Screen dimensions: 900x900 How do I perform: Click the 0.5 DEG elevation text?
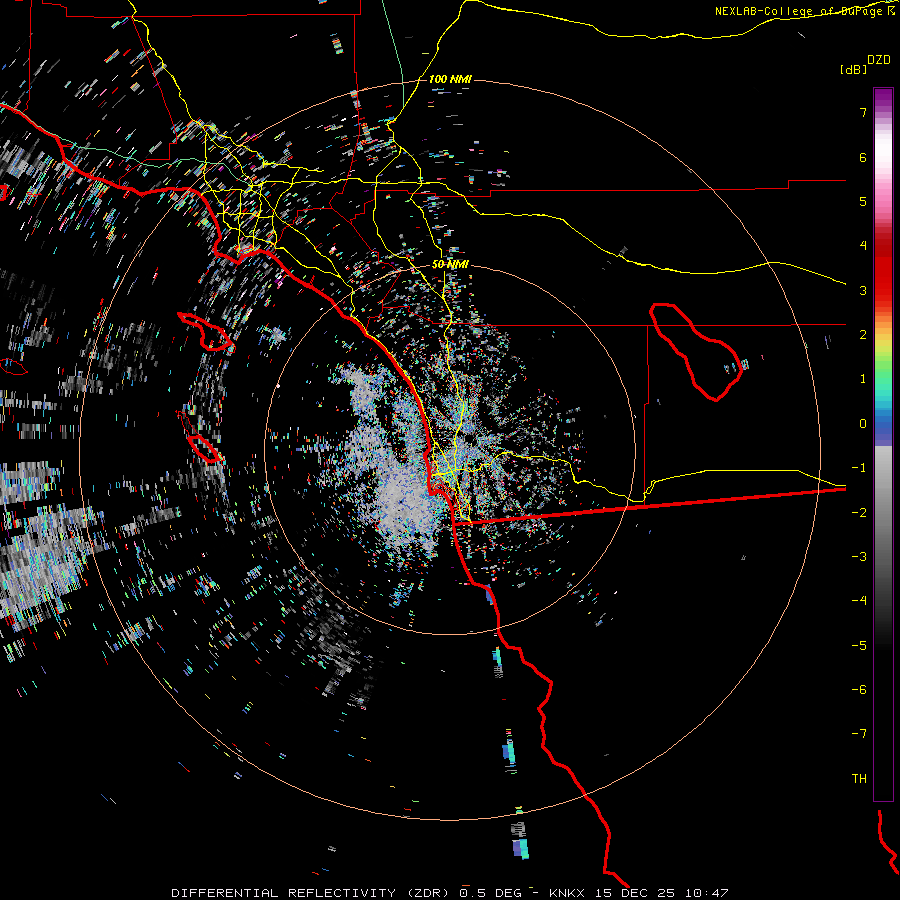[491, 893]
